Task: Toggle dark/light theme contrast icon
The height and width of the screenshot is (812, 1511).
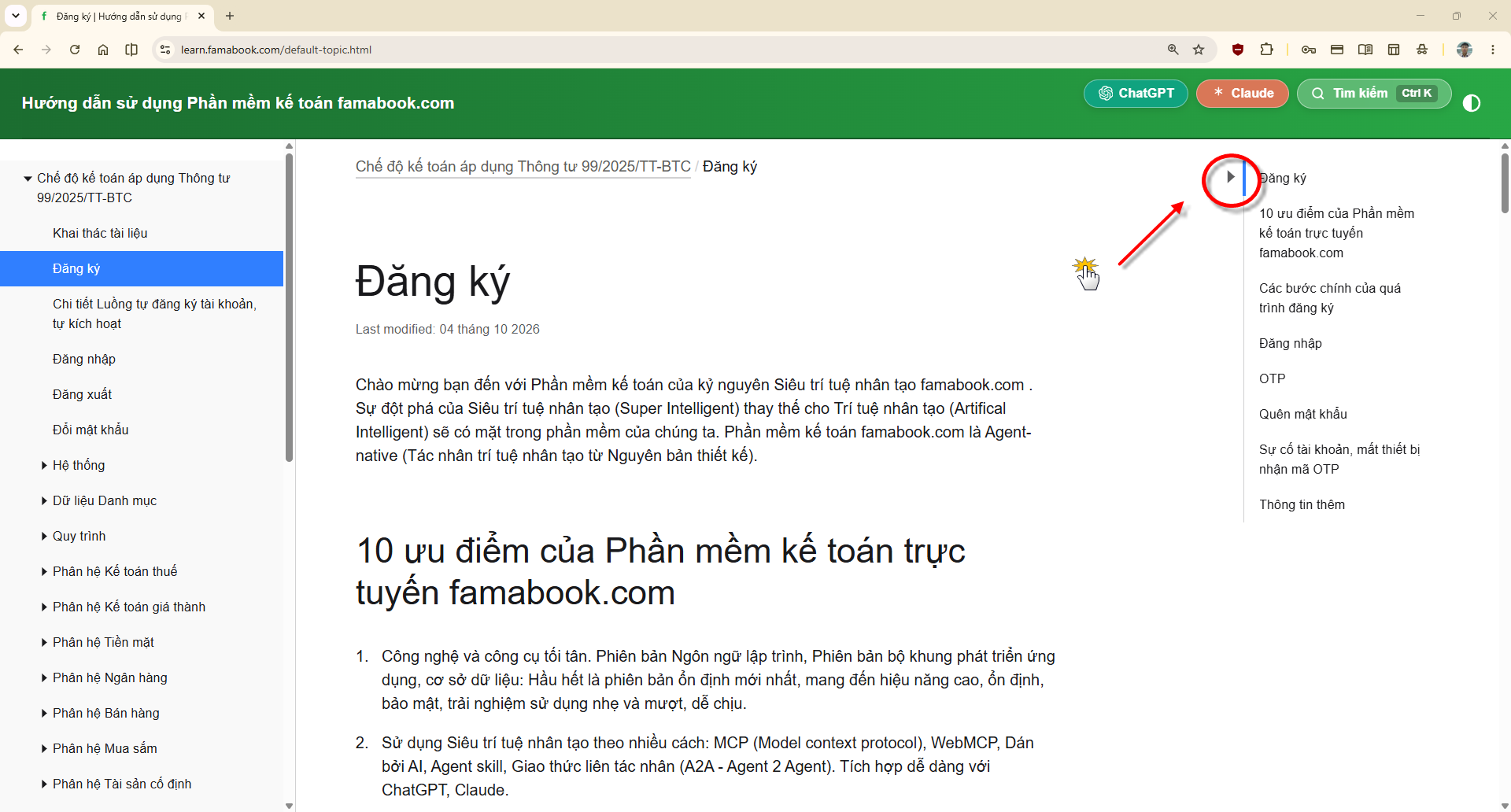Action: [1472, 103]
